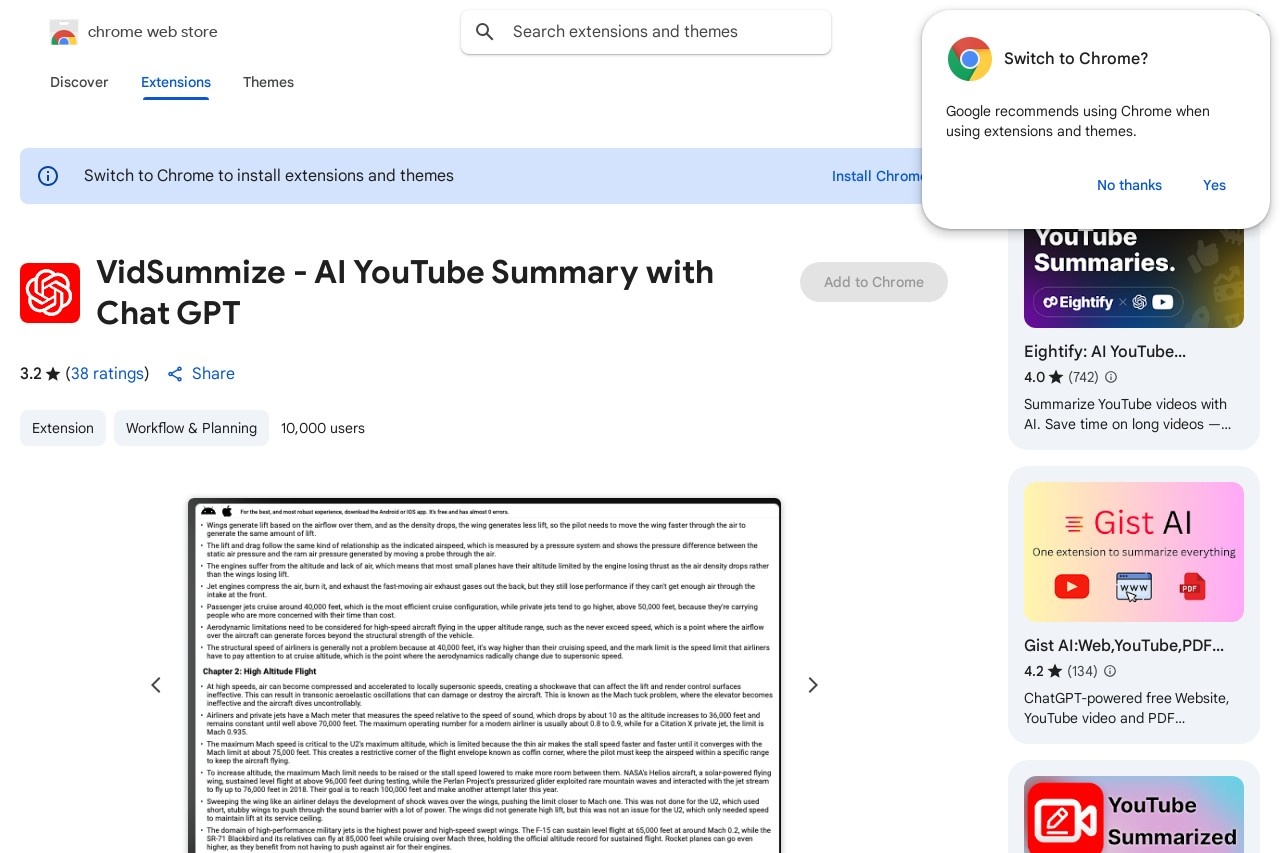
Task: Open the Extensions tab
Action: point(176,82)
